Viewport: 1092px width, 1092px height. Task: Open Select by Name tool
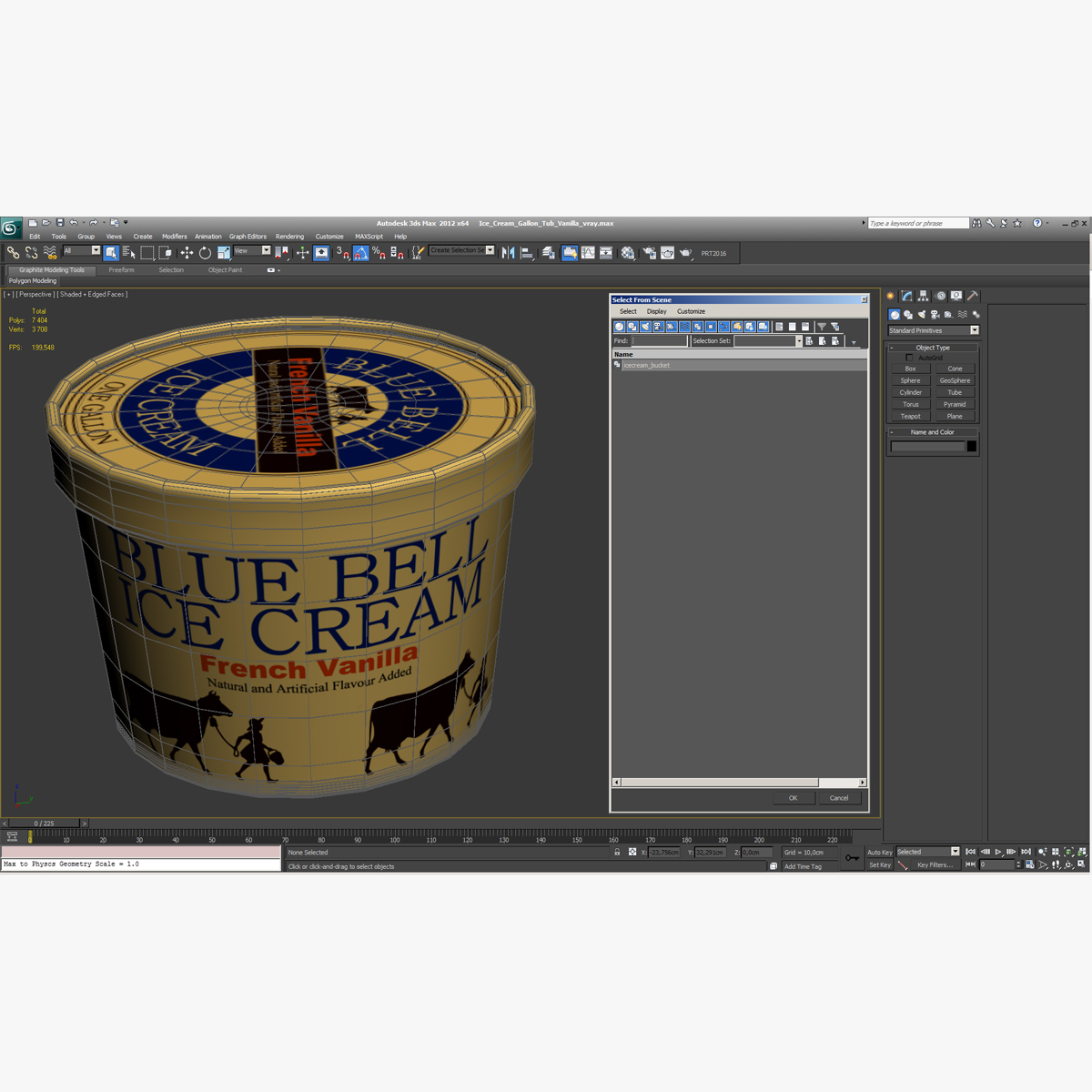(128, 253)
